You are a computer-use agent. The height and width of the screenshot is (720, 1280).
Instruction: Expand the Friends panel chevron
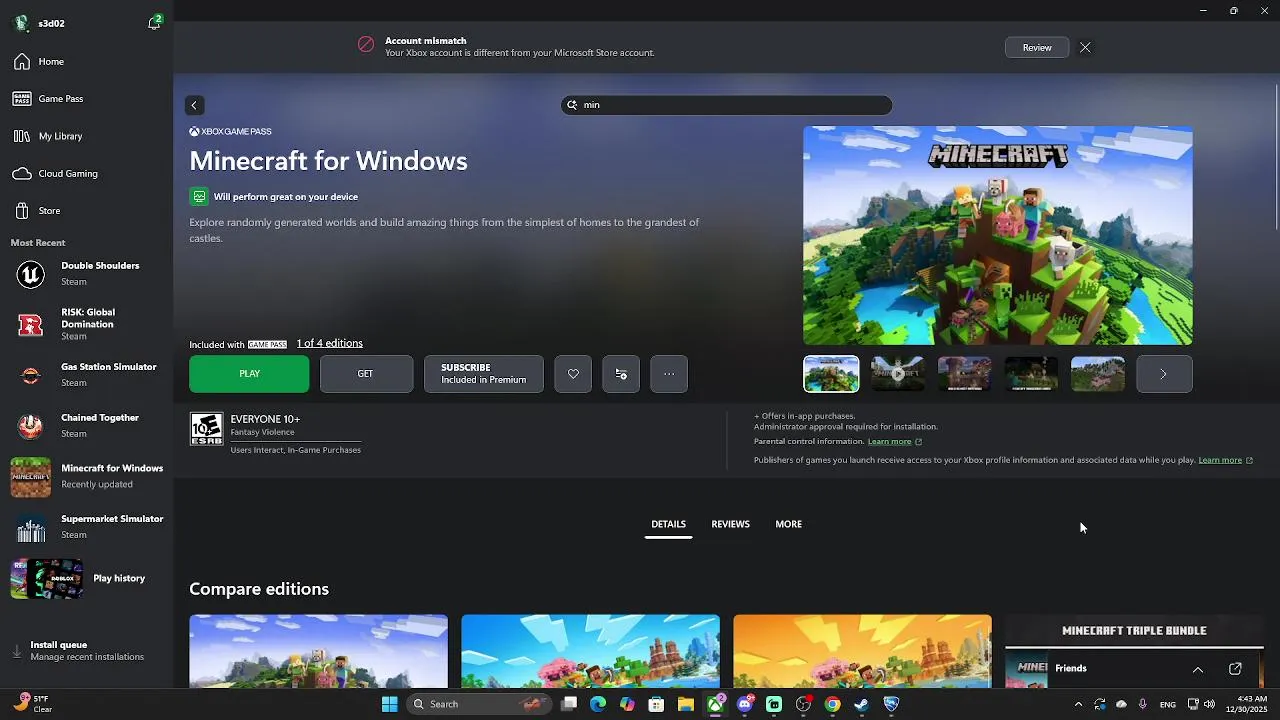(1197, 669)
